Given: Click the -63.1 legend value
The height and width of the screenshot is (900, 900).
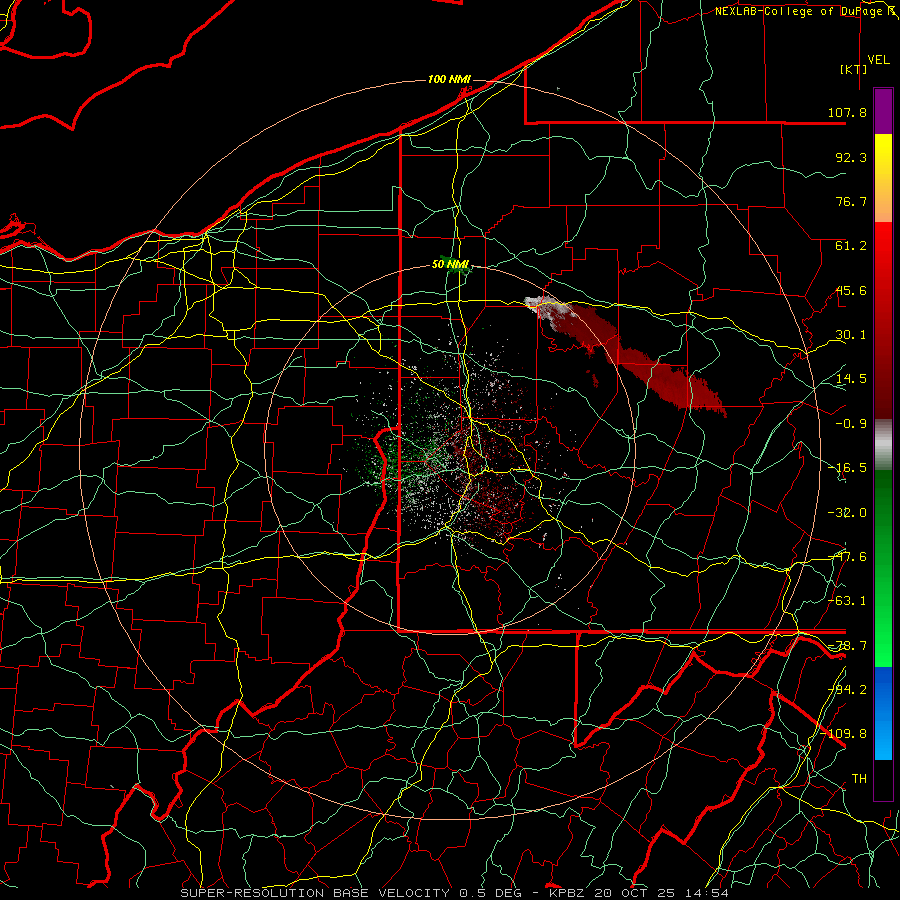Looking at the screenshot, I should coord(847,601).
